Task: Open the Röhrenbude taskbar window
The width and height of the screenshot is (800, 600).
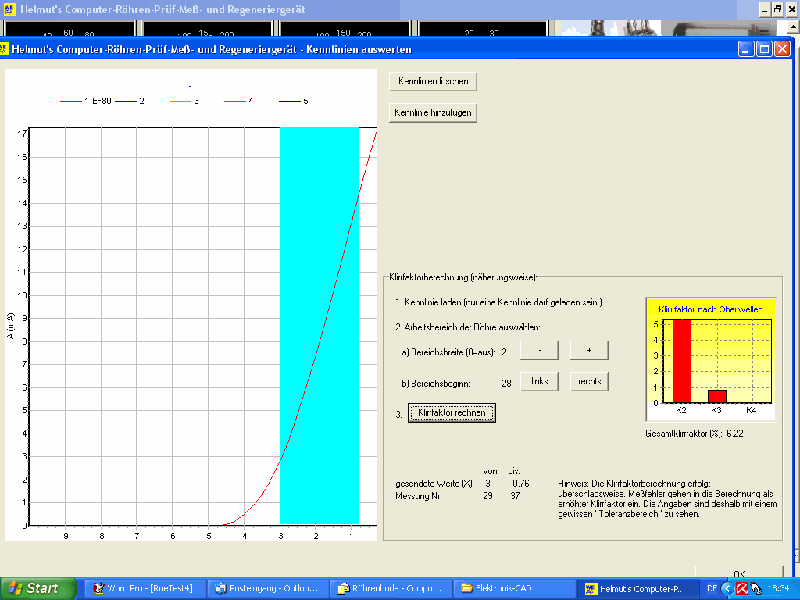Action: 391,588
